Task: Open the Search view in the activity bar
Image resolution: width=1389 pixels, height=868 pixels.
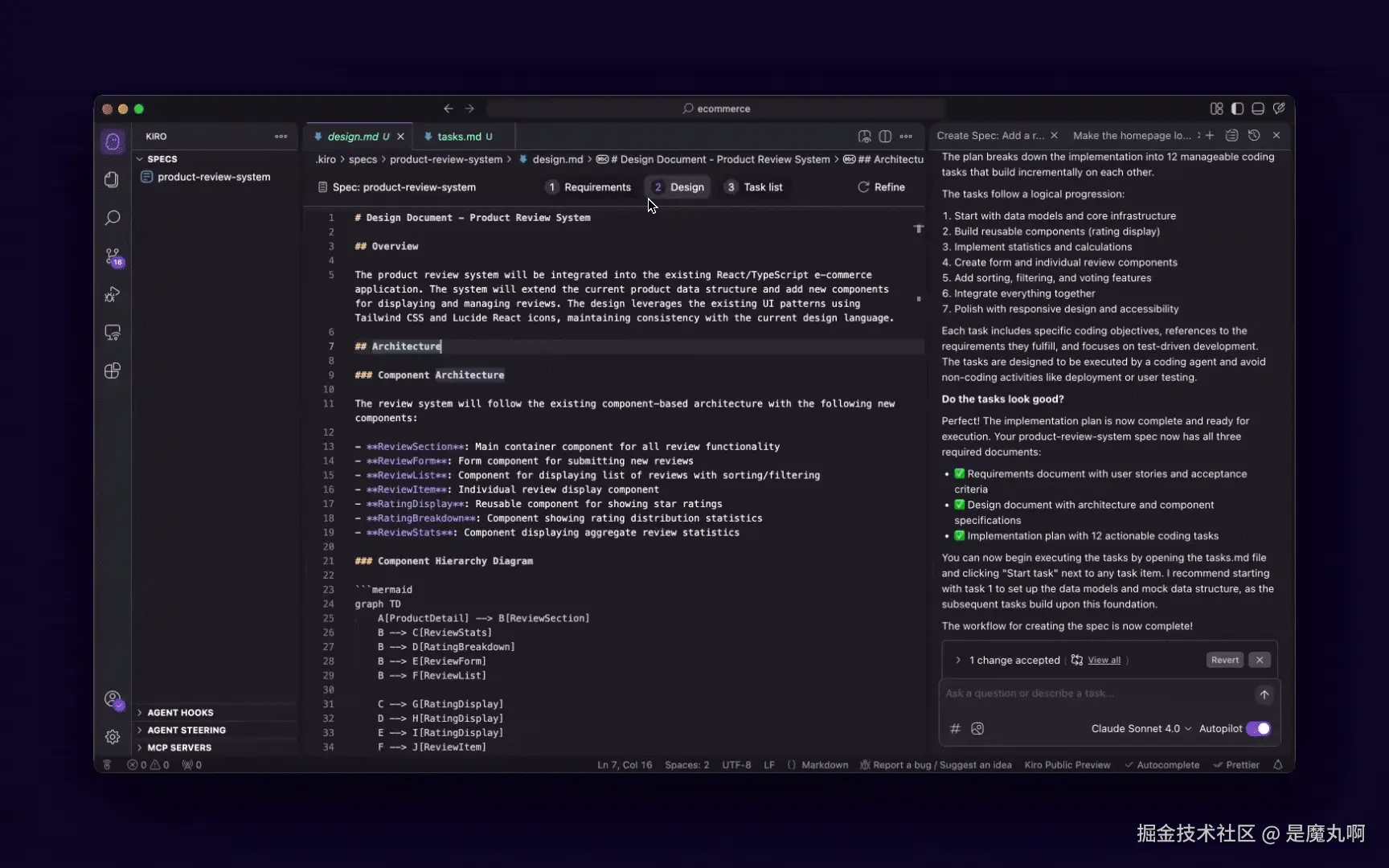Action: click(x=113, y=217)
